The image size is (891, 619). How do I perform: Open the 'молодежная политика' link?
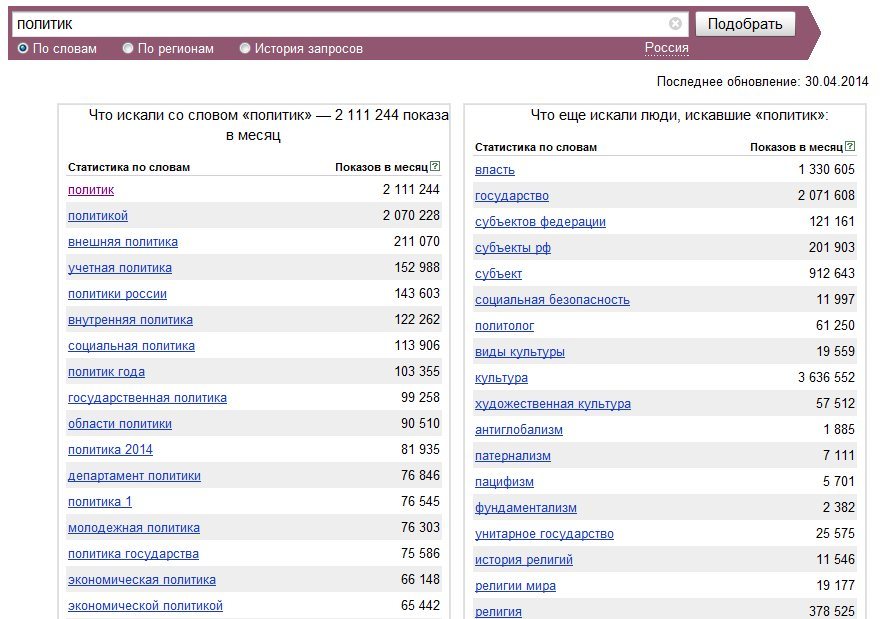(x=134, y=528)
